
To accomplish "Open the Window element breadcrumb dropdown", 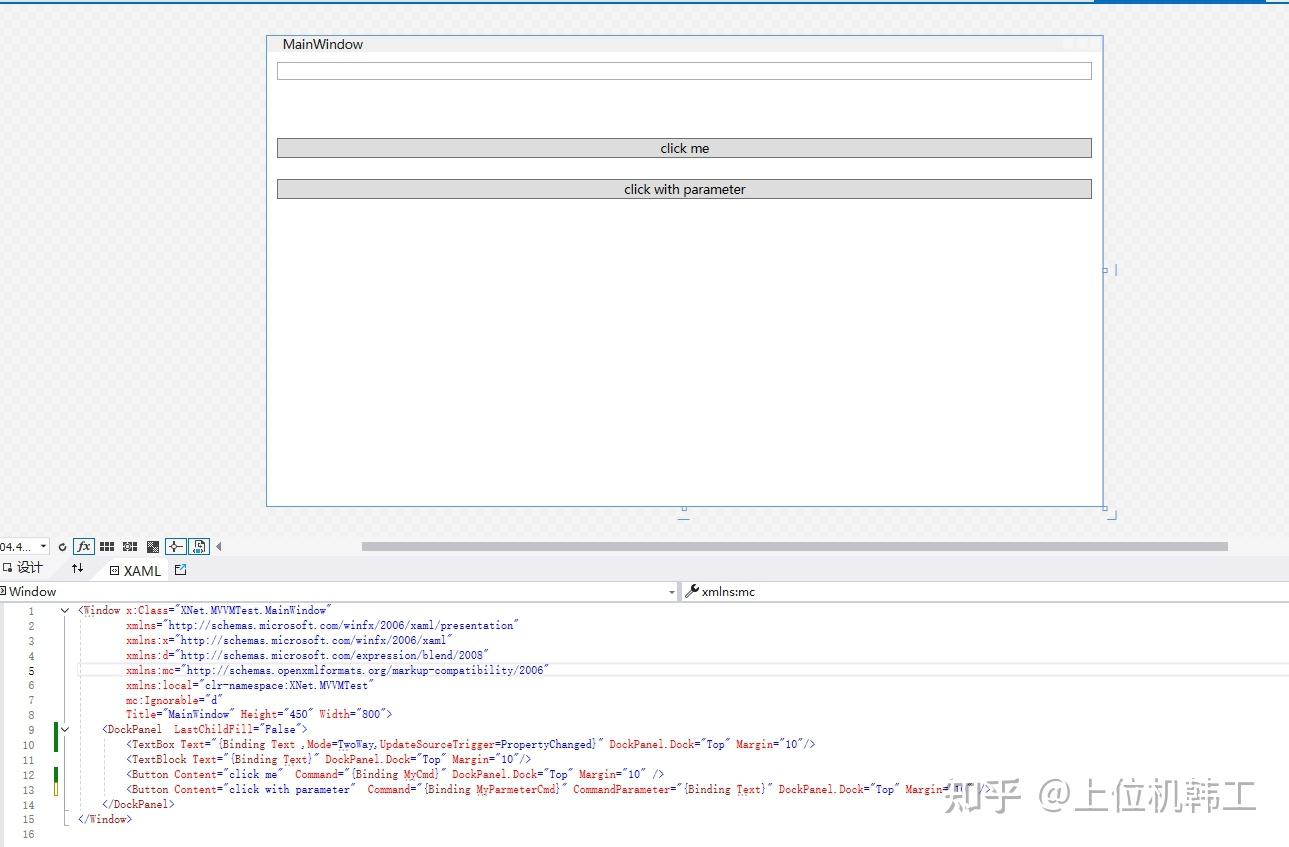I will tap(671, 591).
